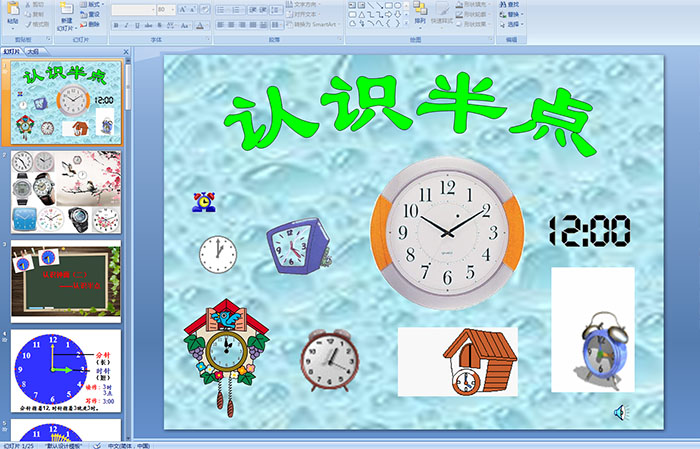Click the Copy (复制) icon
The height and width of the screenshot is (449, 700).
tap(28, 14)
